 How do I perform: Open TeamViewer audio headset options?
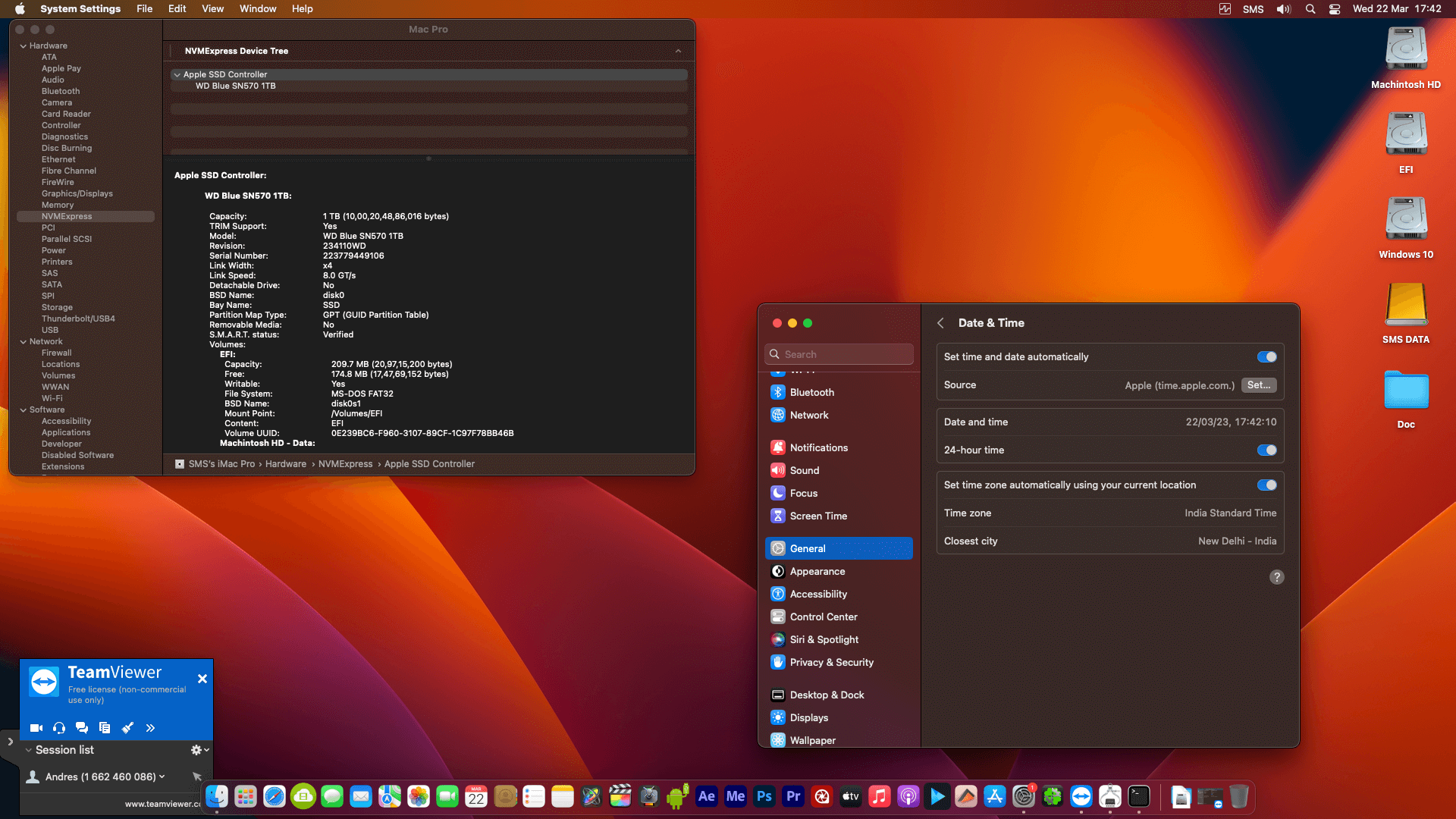point(59,728)
